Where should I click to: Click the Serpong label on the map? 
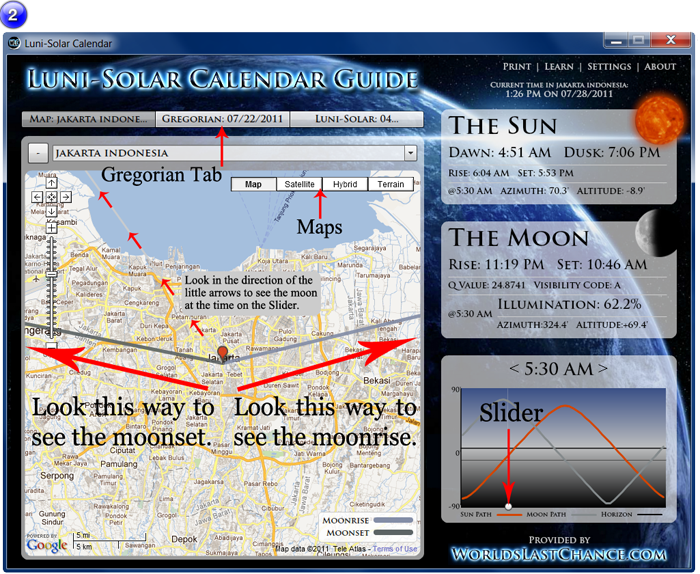pyautogui.click(x=57, y=476)
